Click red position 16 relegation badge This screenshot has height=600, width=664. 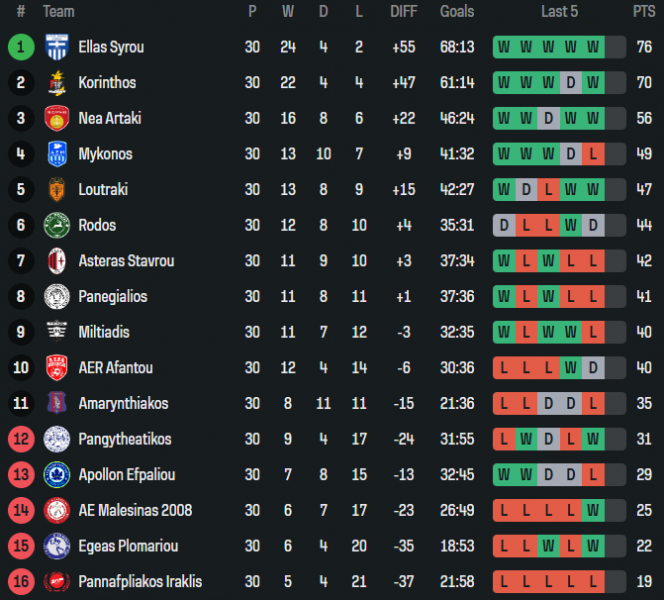21,582
